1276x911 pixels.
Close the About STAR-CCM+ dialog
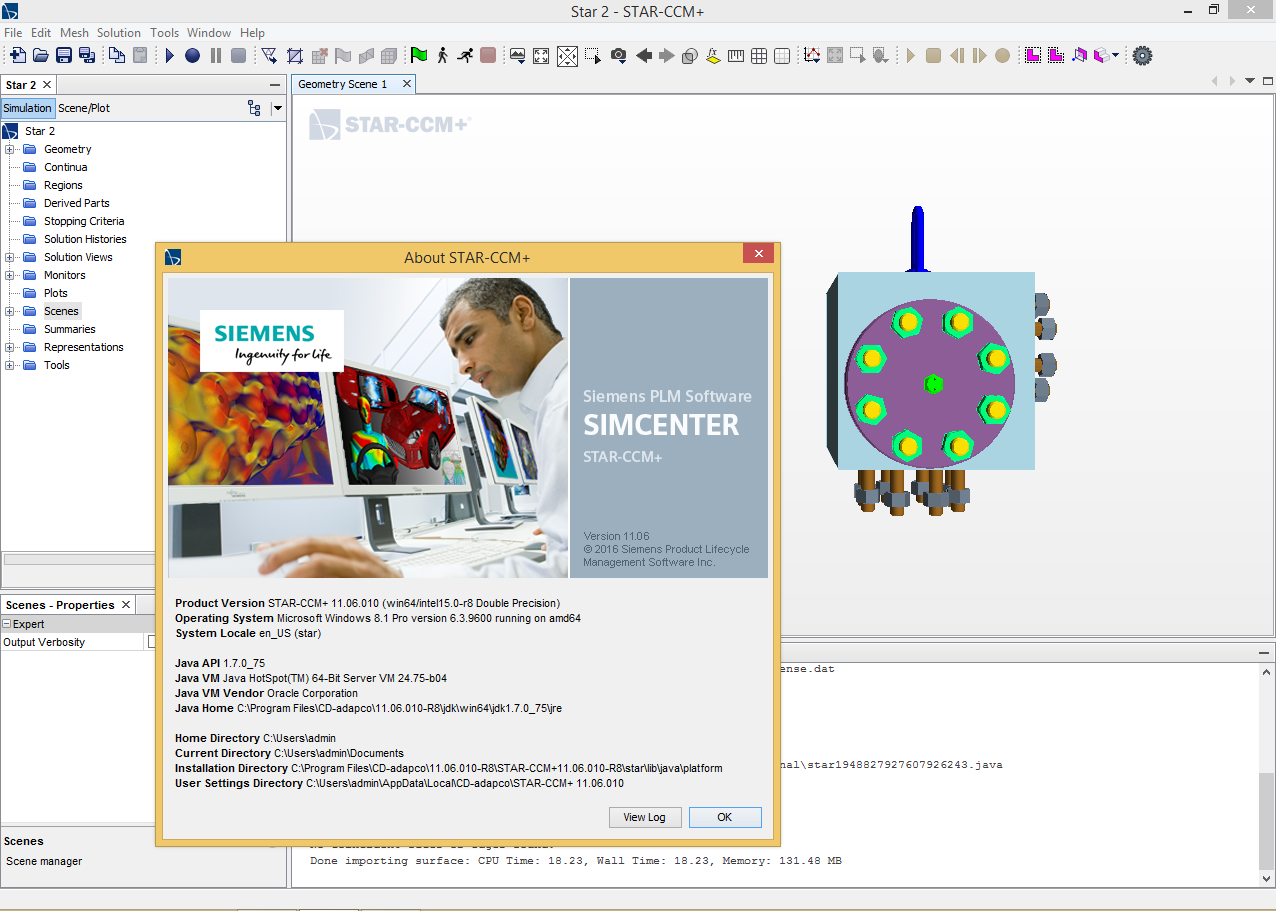pyautogui.click(x=759, y=255)
